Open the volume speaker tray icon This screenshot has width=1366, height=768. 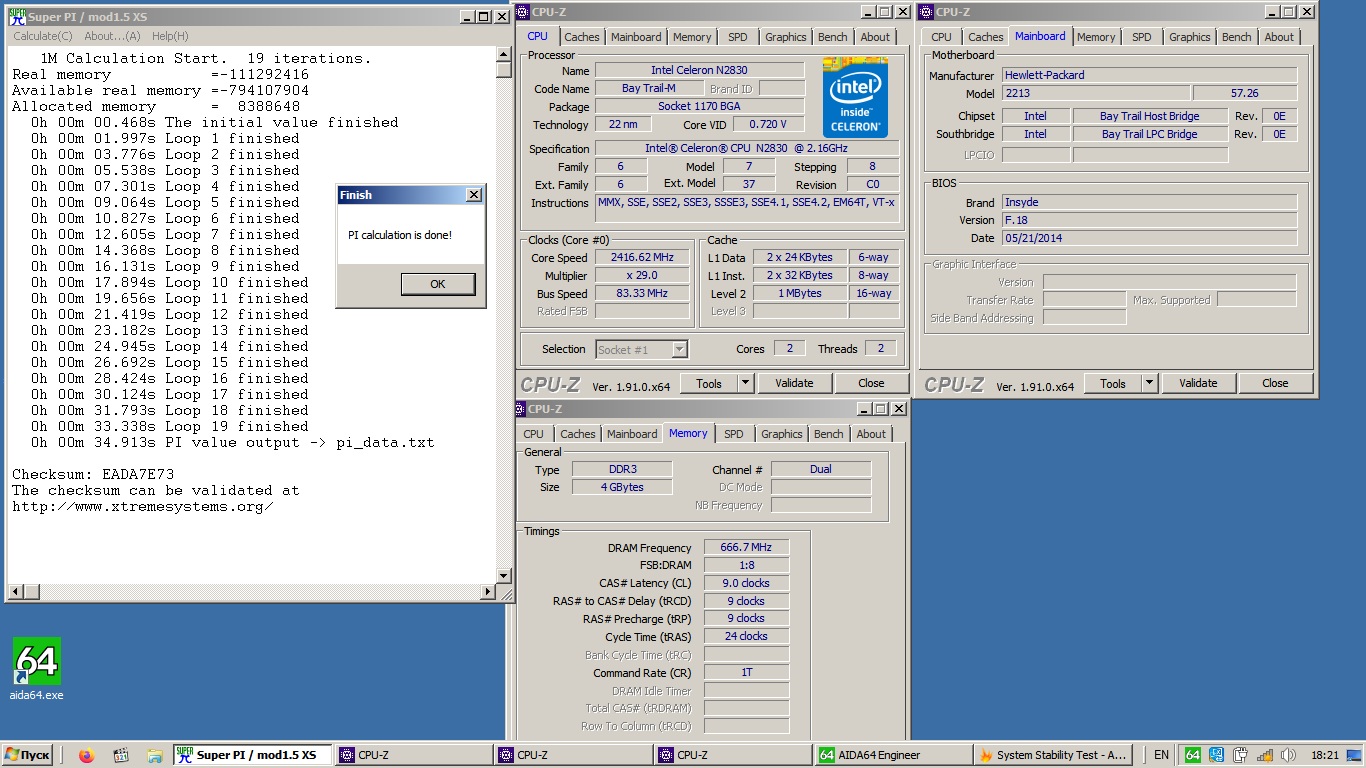point(1290,755)
